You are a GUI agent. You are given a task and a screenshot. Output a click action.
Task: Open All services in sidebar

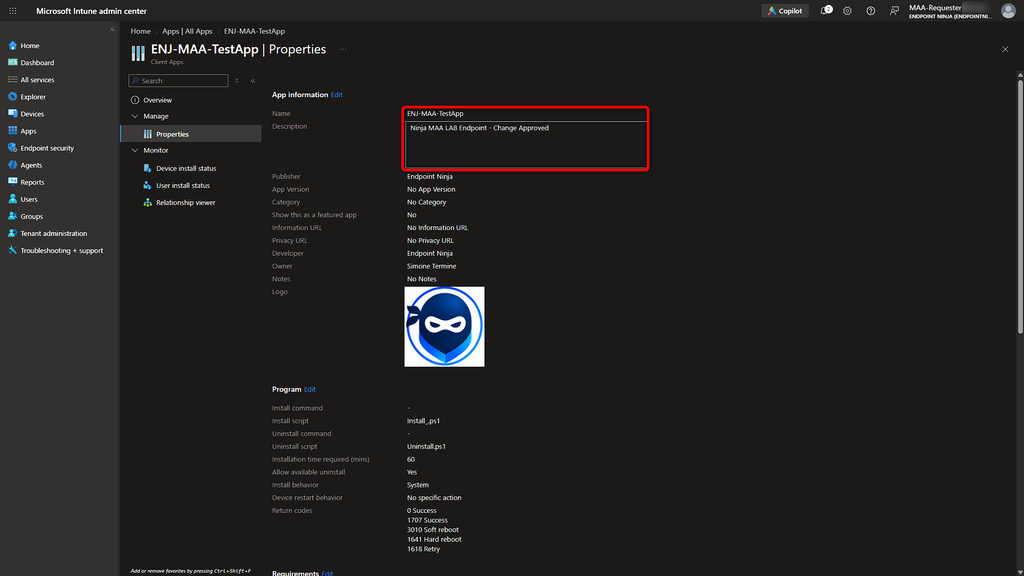tap(37, 80)
